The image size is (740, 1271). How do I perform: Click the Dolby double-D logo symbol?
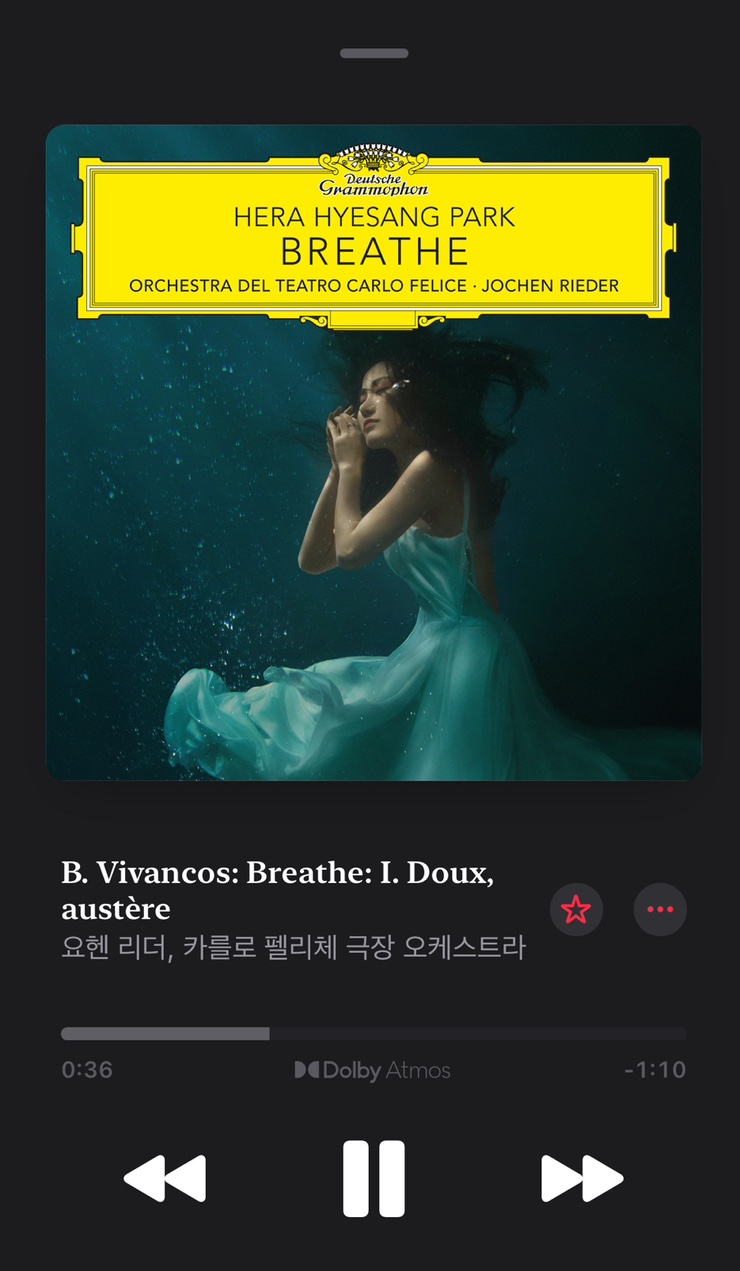pyautogui.click(x=306, y=1070)
